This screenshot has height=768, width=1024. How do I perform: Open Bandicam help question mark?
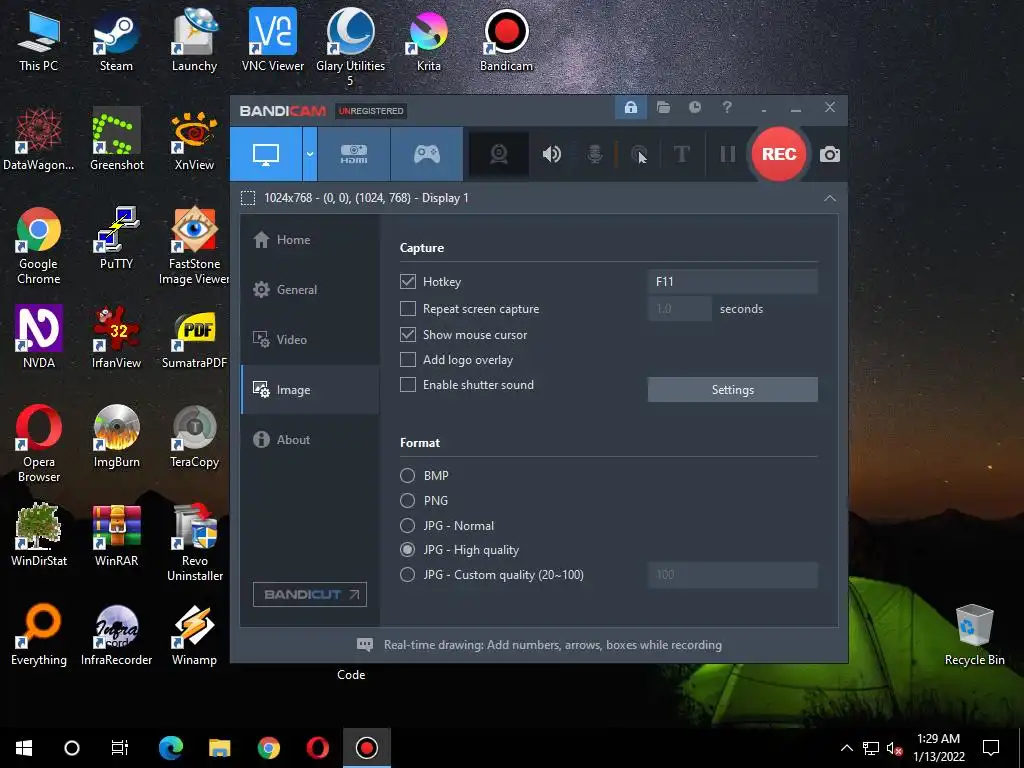click(727, 108)
